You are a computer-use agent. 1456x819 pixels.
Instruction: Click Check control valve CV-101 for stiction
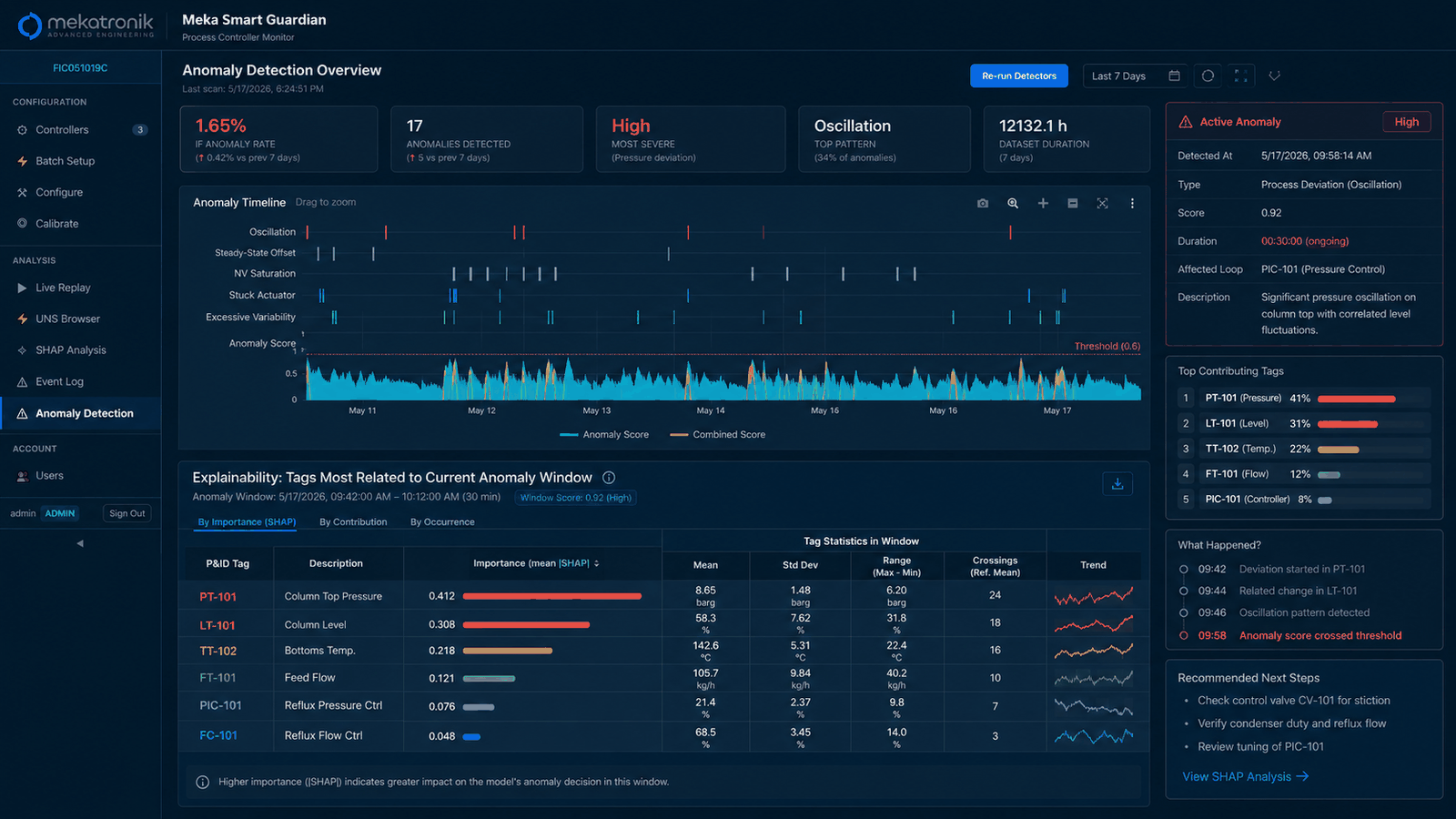1293,701
